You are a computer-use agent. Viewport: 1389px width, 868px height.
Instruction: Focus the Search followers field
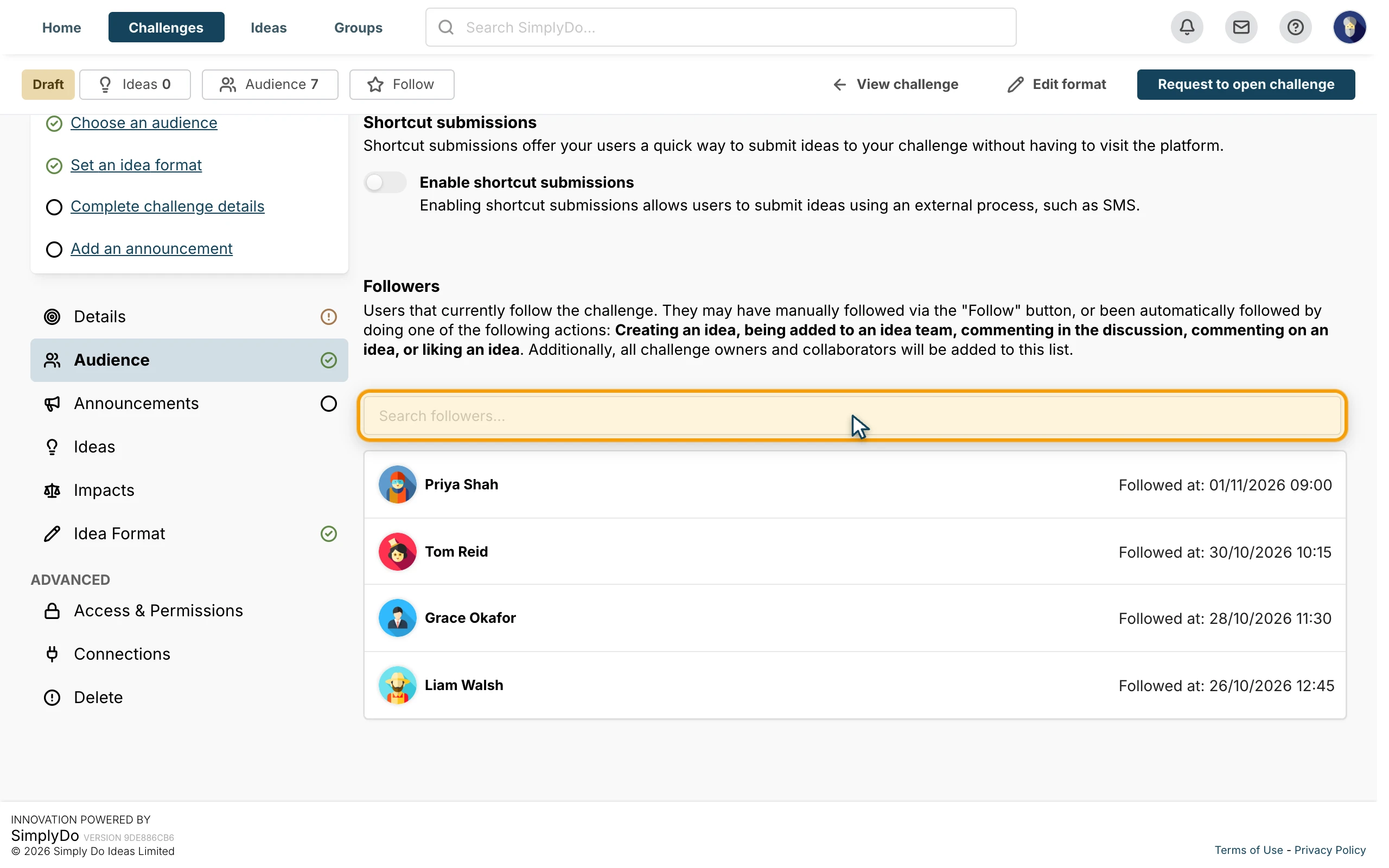tap(852, 416)
